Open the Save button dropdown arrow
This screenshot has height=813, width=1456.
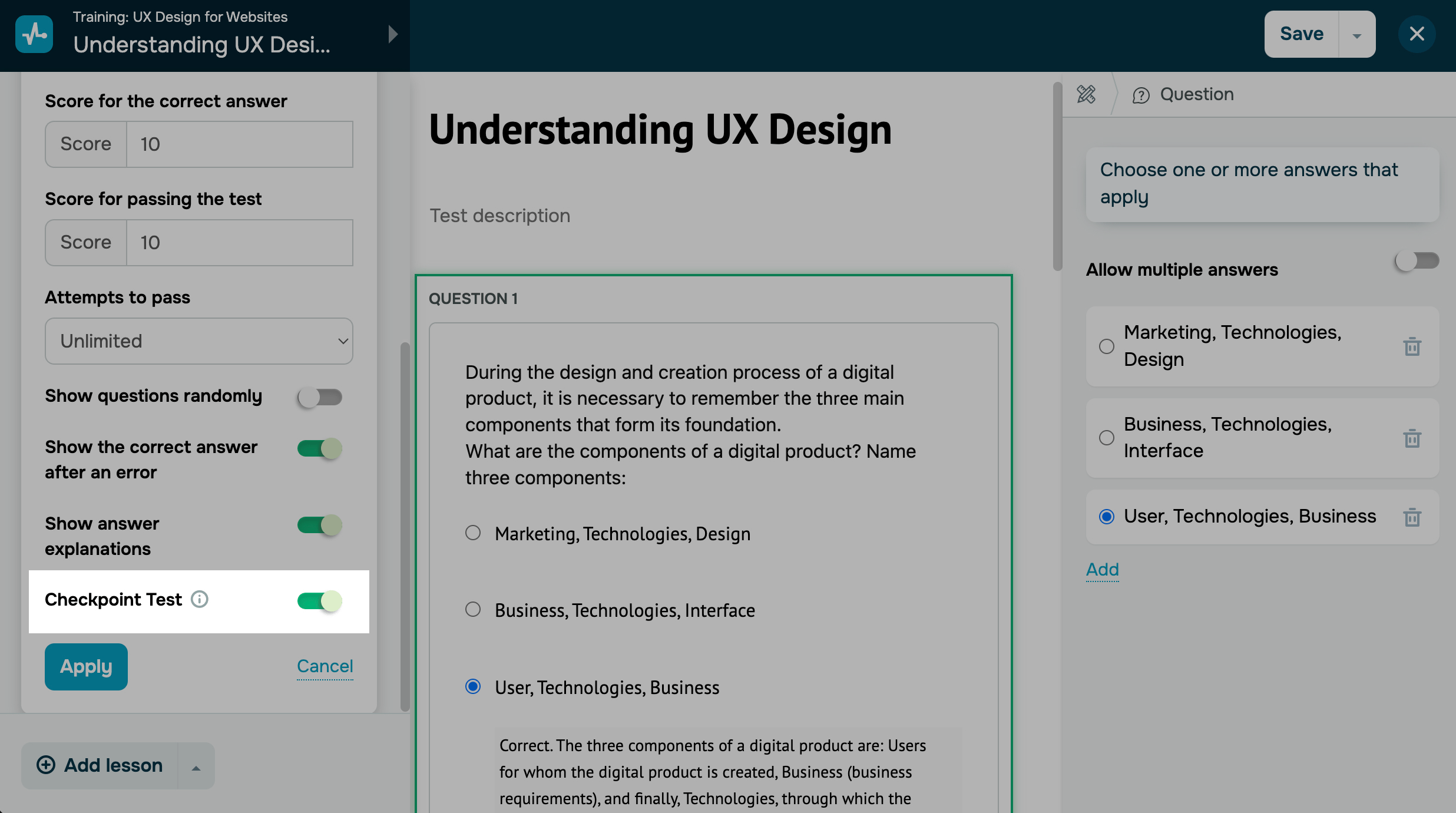(1357, 35)
